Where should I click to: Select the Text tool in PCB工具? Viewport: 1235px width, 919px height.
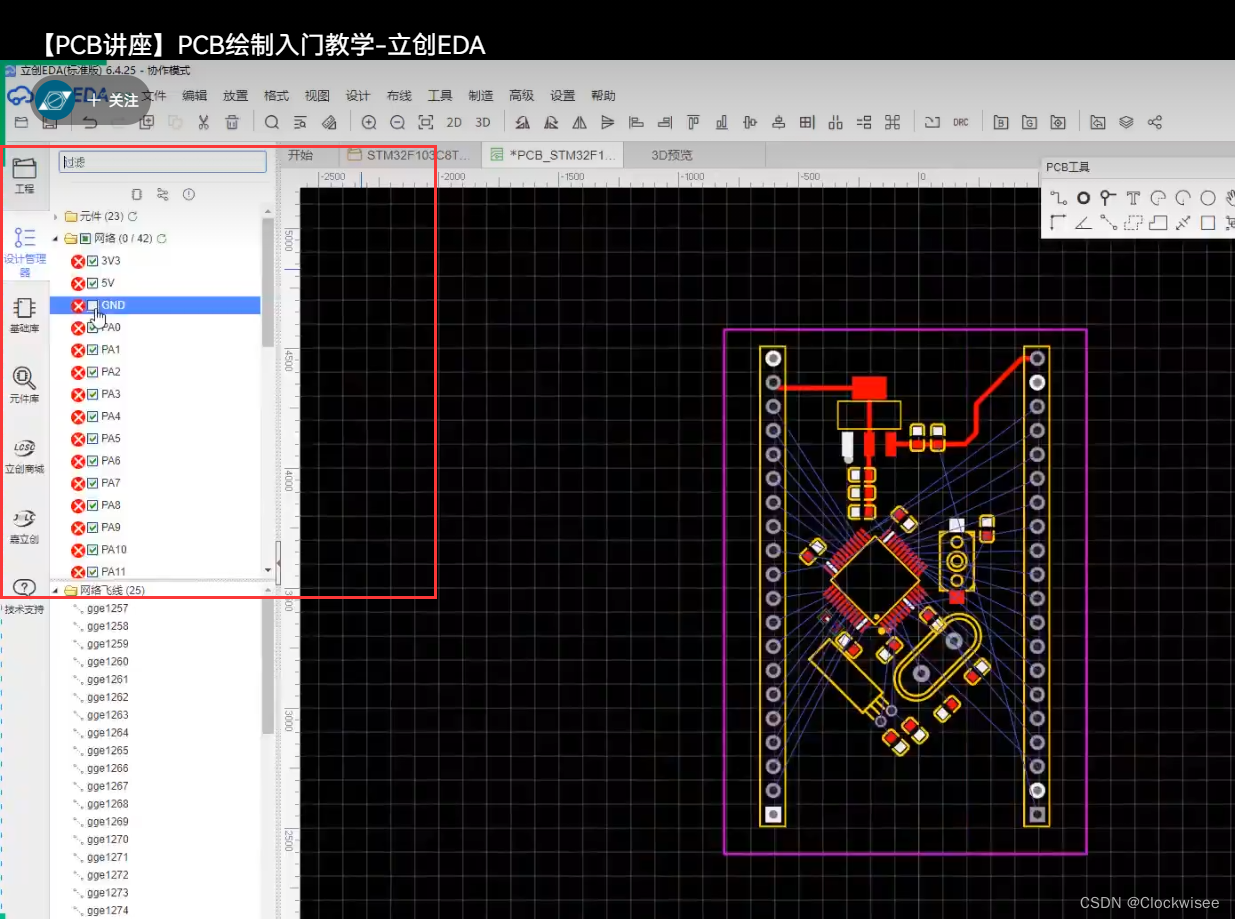pyautogui.click(x=1133, y=198)
